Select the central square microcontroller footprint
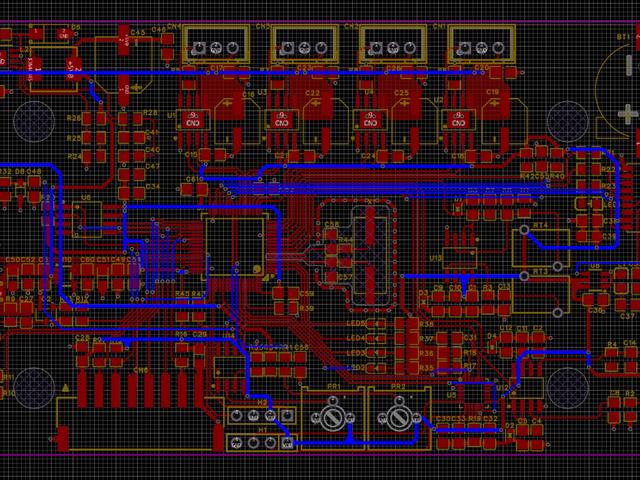Viewport: 640px width, 480px height. tap(235, 246)
